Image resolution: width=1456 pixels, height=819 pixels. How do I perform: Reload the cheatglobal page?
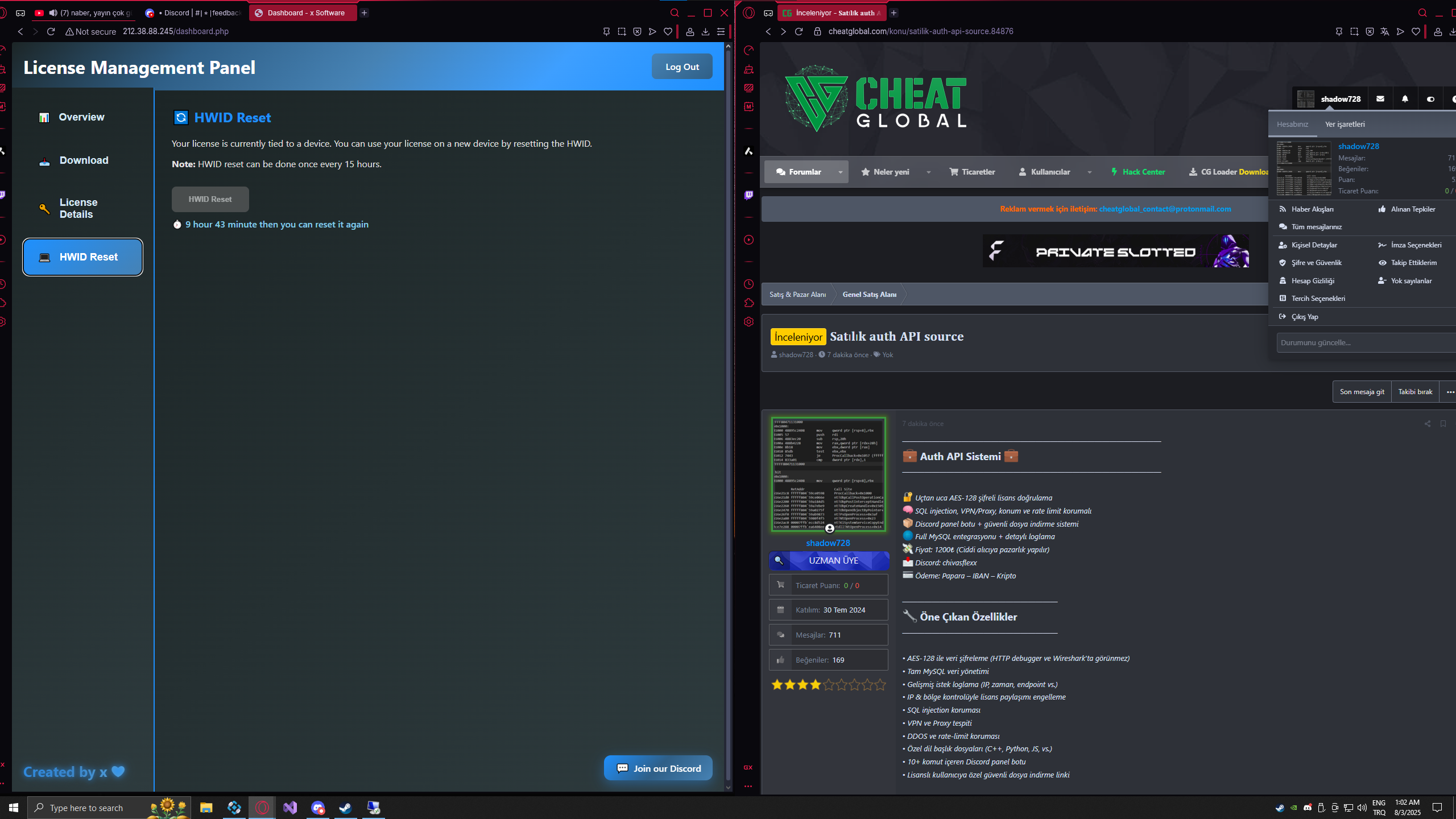click(799, 31)
